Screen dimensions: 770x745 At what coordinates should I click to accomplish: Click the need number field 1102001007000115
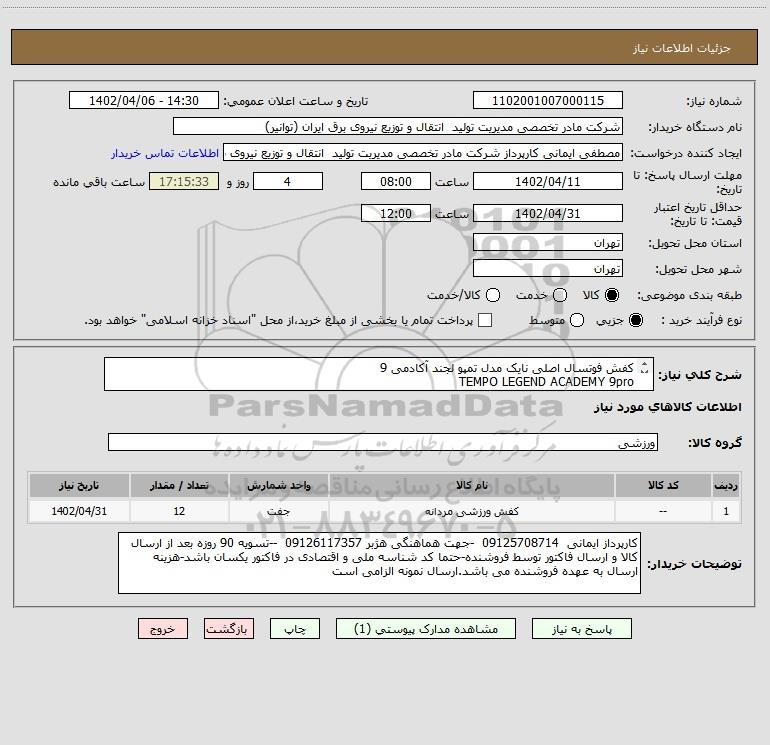tap(548, 100)
